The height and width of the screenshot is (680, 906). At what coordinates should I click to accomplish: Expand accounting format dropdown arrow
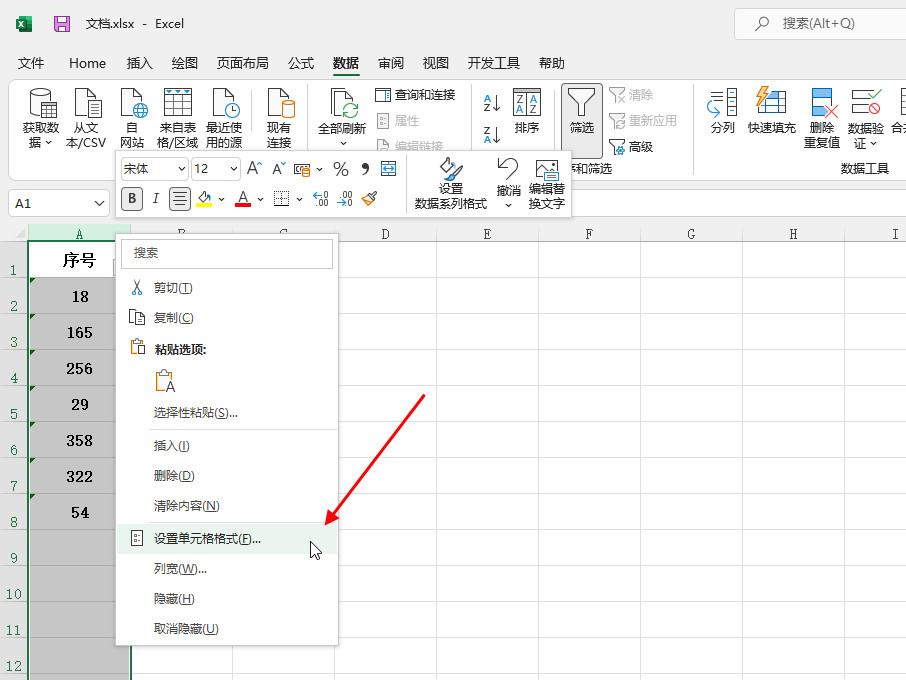(x=320, y=169)
